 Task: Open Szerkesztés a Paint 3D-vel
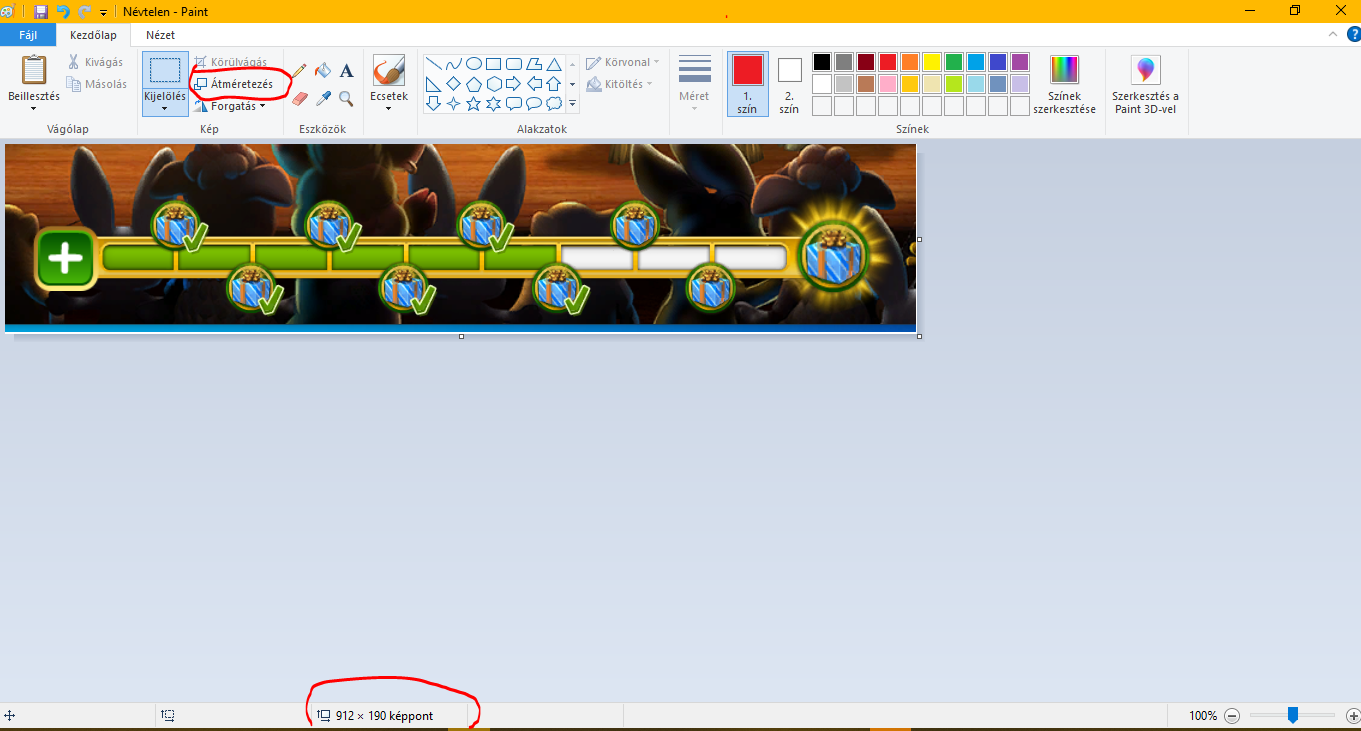[1145, 84]
